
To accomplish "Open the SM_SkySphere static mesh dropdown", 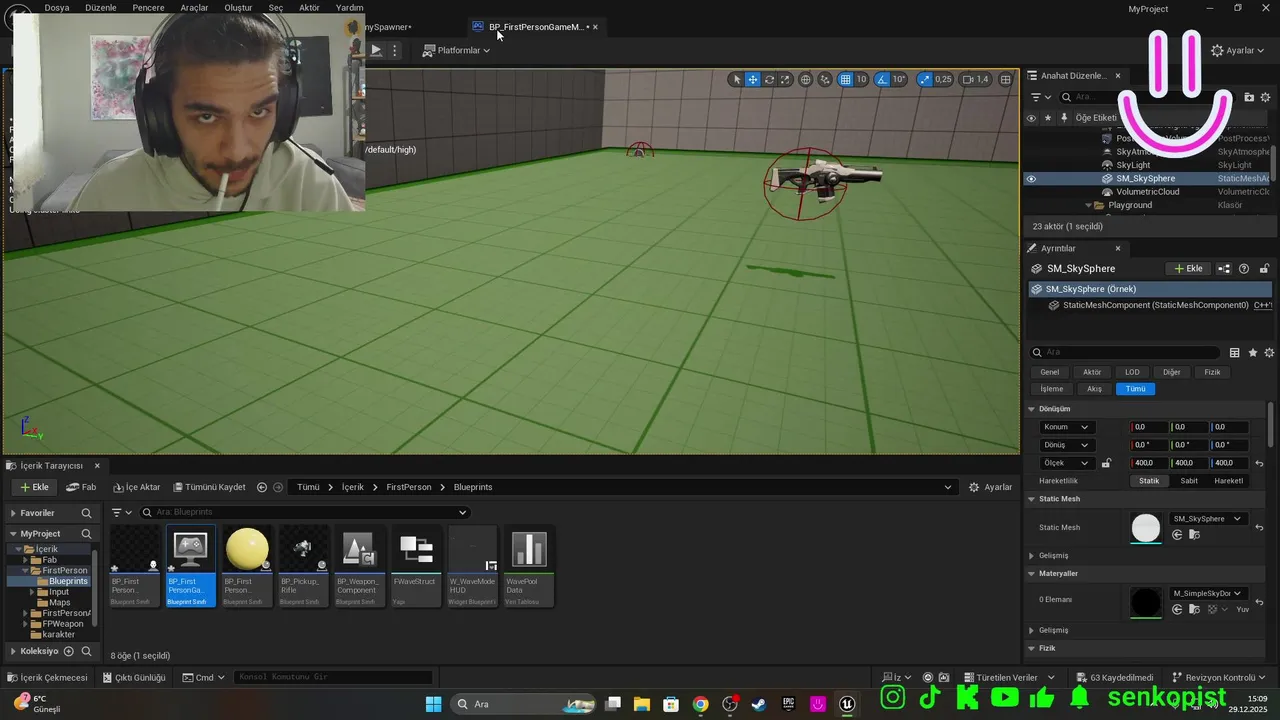I will coord(1207,519).
